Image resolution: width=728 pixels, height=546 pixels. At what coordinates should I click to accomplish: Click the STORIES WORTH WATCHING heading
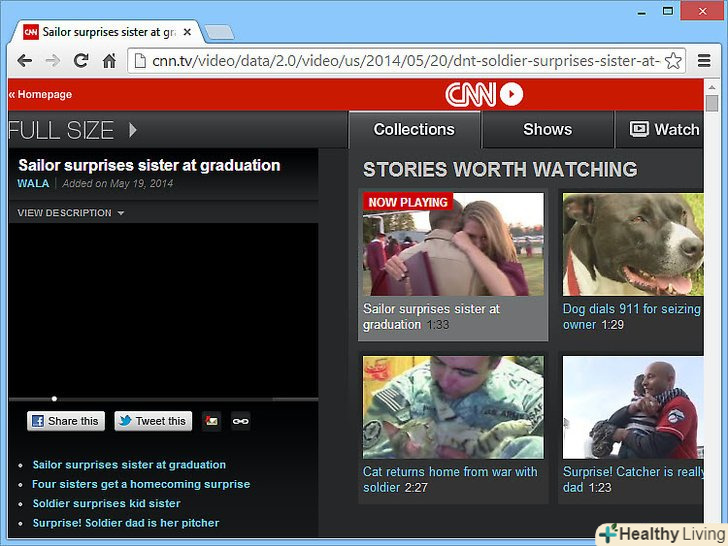click(x=500, y=169)
